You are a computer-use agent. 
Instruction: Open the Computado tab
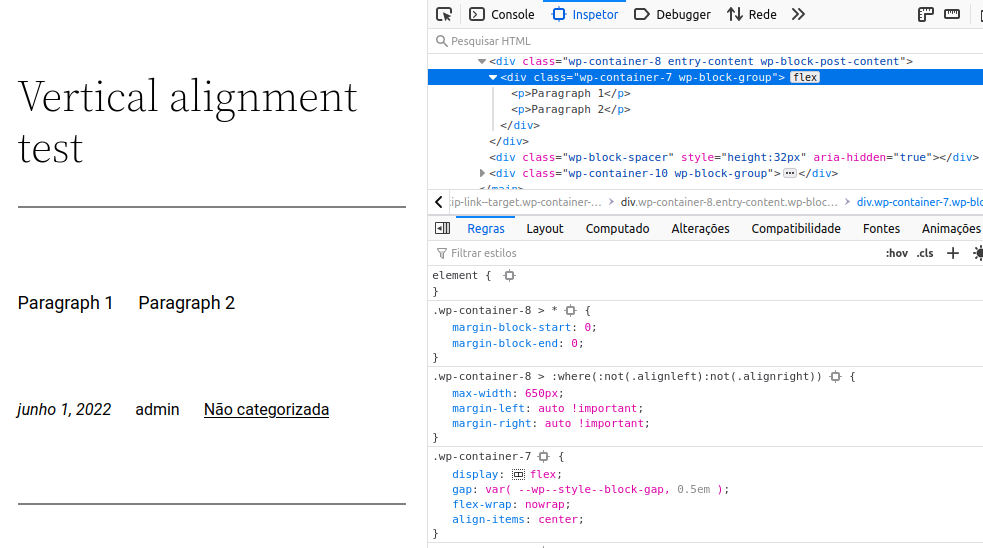point(618,229)
